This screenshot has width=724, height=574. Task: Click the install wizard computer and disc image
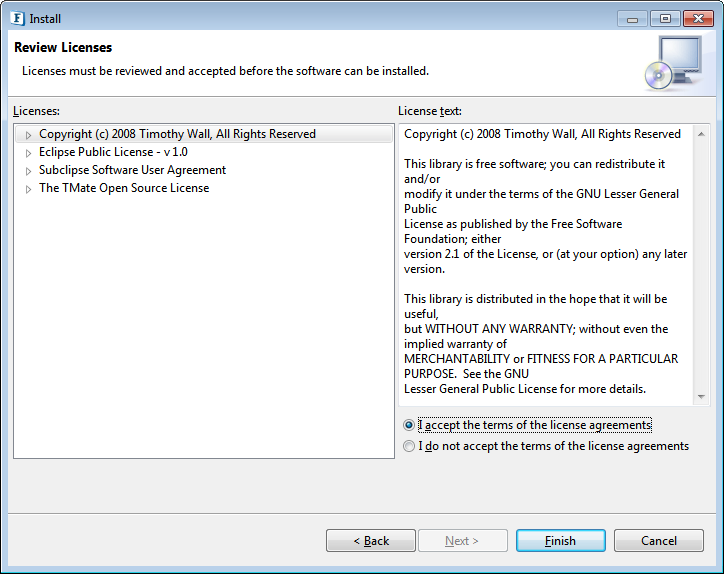(674, 63)
